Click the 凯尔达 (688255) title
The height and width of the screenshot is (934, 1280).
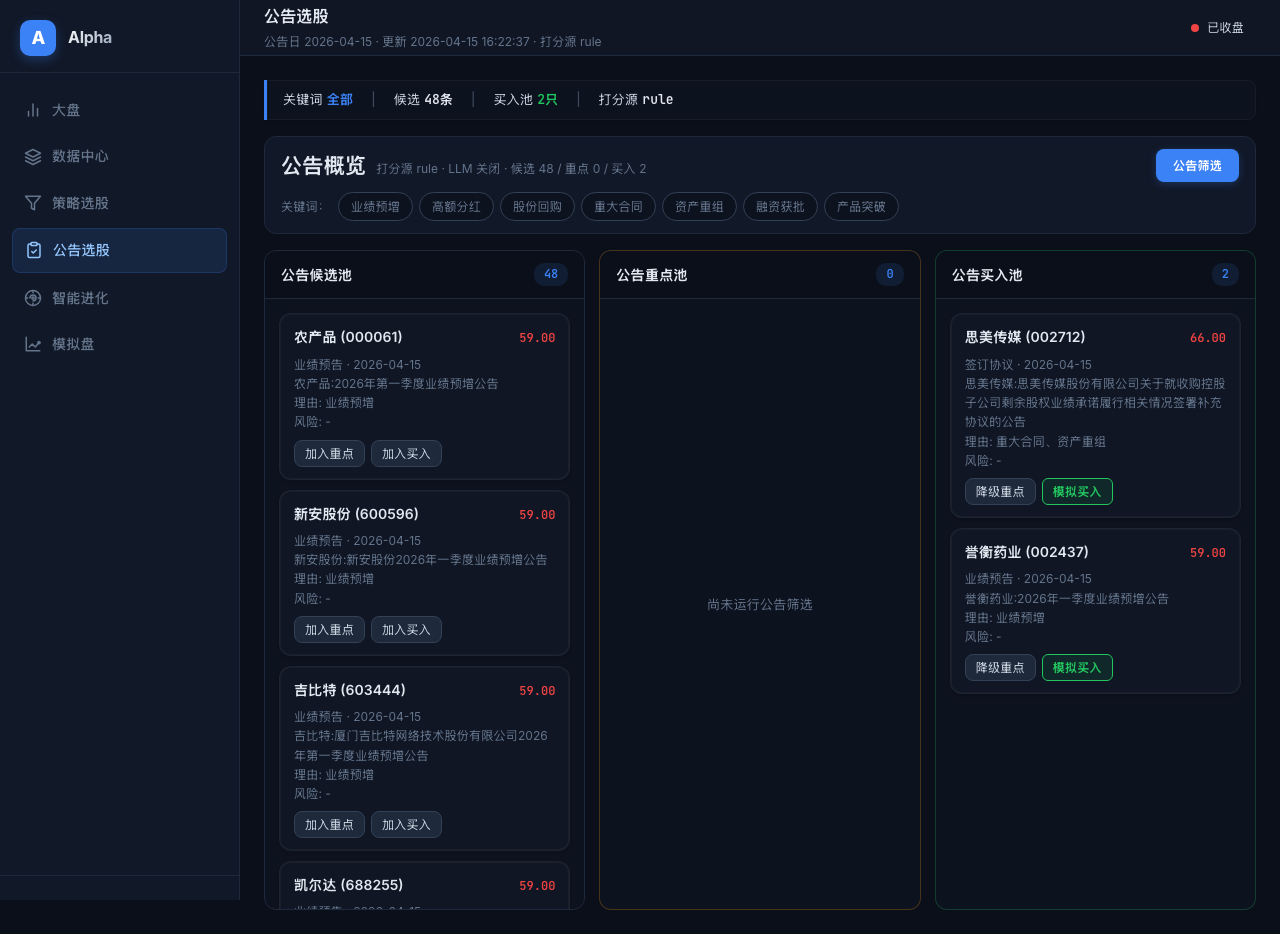pyautogui.click(x=349, y=885)
